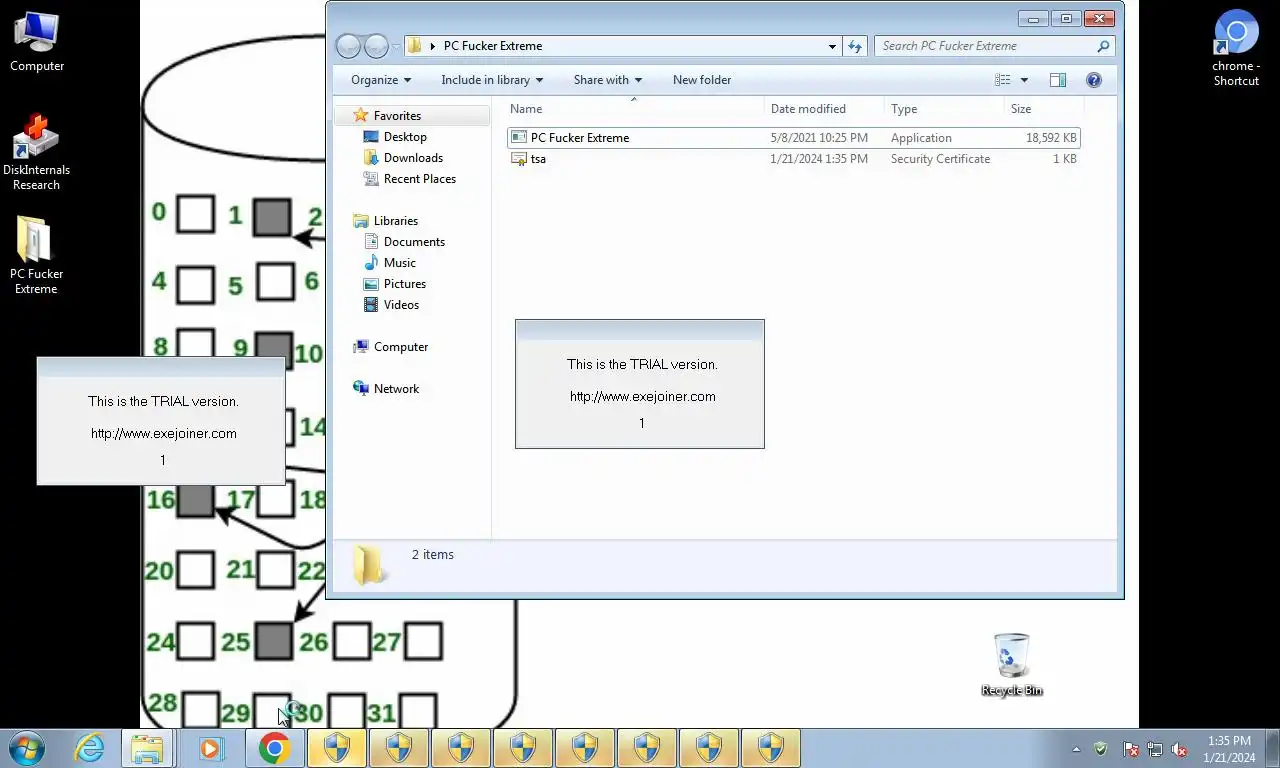
Task: Select Libraries in the navigation pane
Action: tap(396, 221)
